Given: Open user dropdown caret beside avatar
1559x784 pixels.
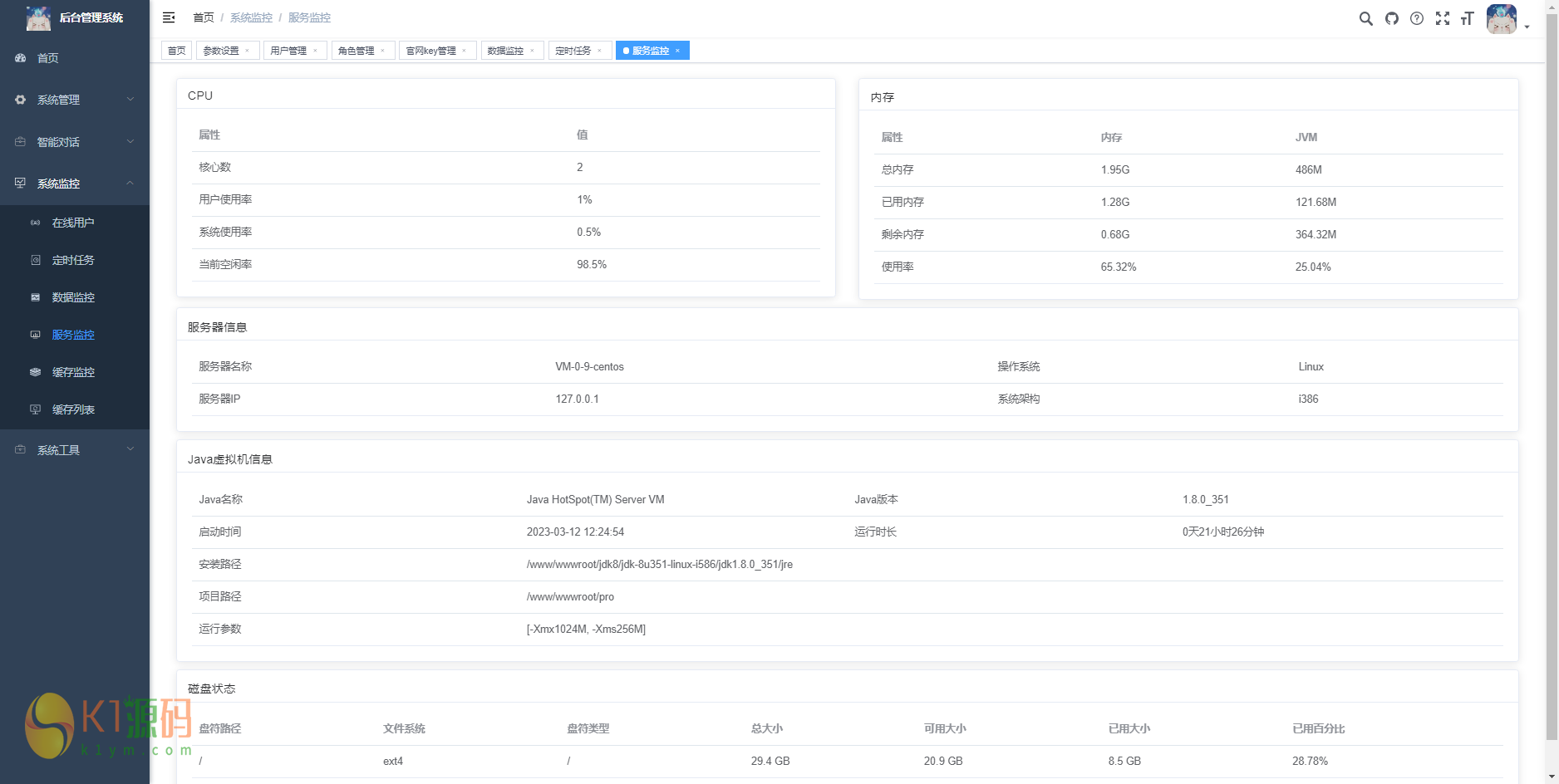Looking at the screenshot, I should coord(1527,27).
